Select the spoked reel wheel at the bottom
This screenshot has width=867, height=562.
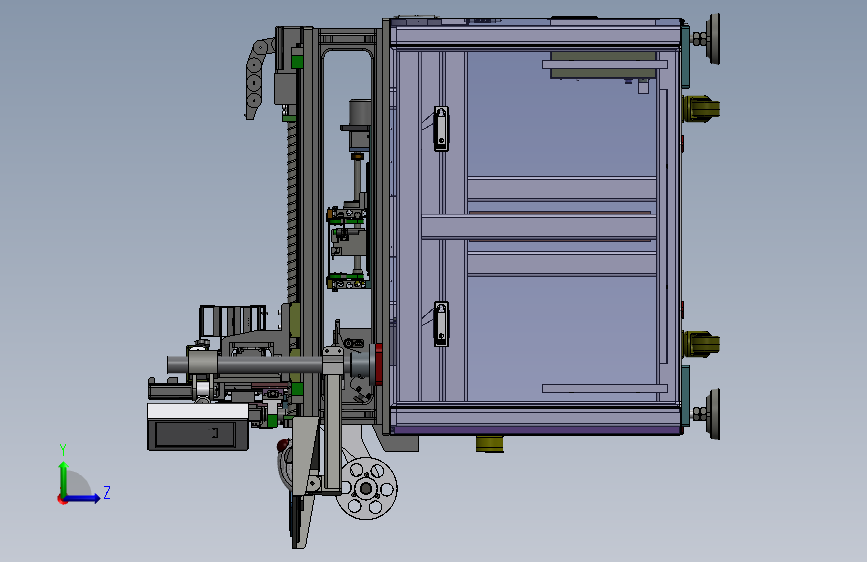click(366, 488)
